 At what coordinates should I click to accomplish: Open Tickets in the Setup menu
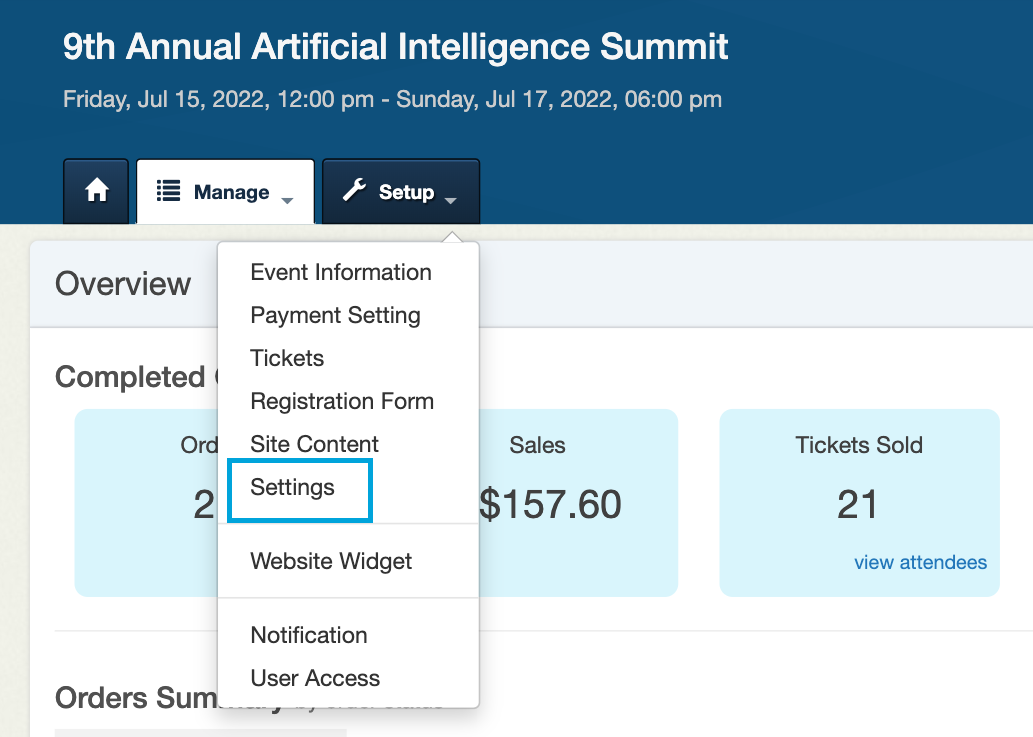[x=287, y=358]
